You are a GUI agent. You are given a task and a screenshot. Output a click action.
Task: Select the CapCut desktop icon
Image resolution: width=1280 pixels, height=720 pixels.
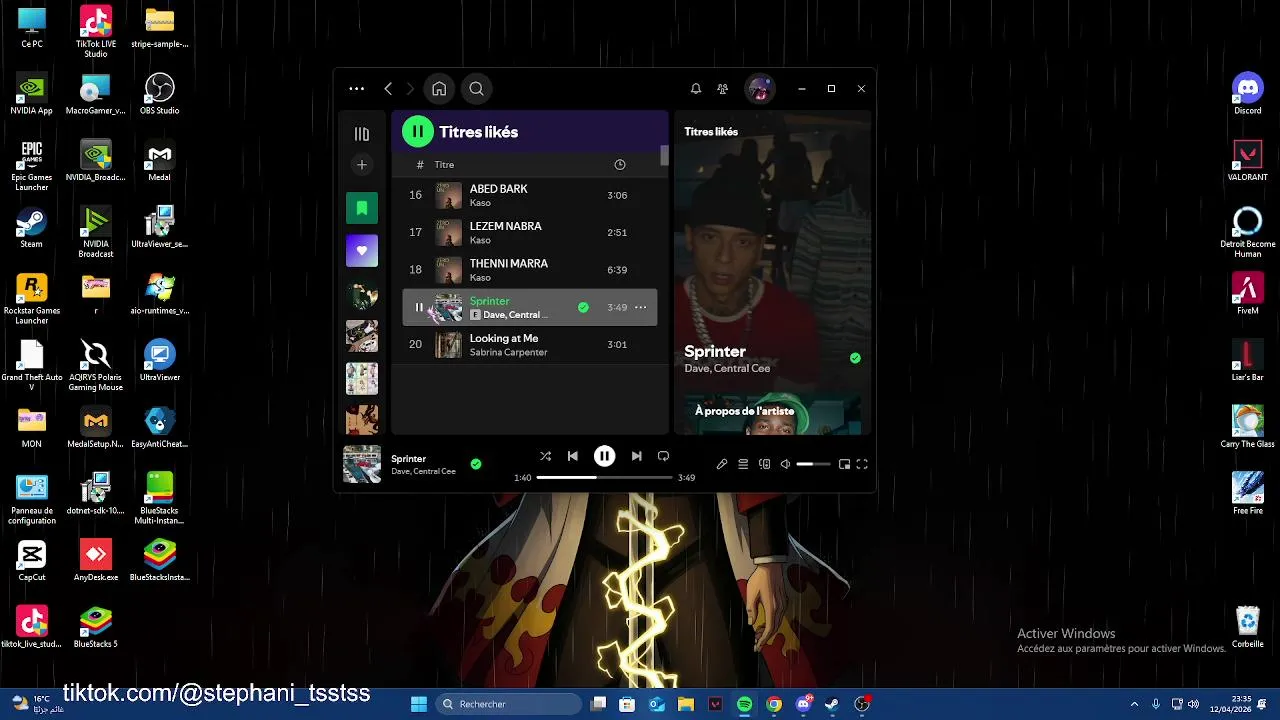point(31,560)
